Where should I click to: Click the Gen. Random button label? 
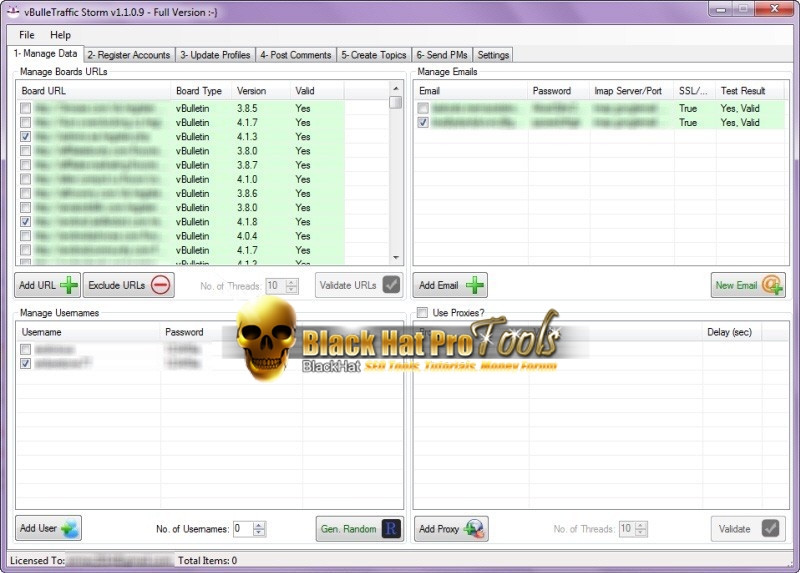coord(348,529)
